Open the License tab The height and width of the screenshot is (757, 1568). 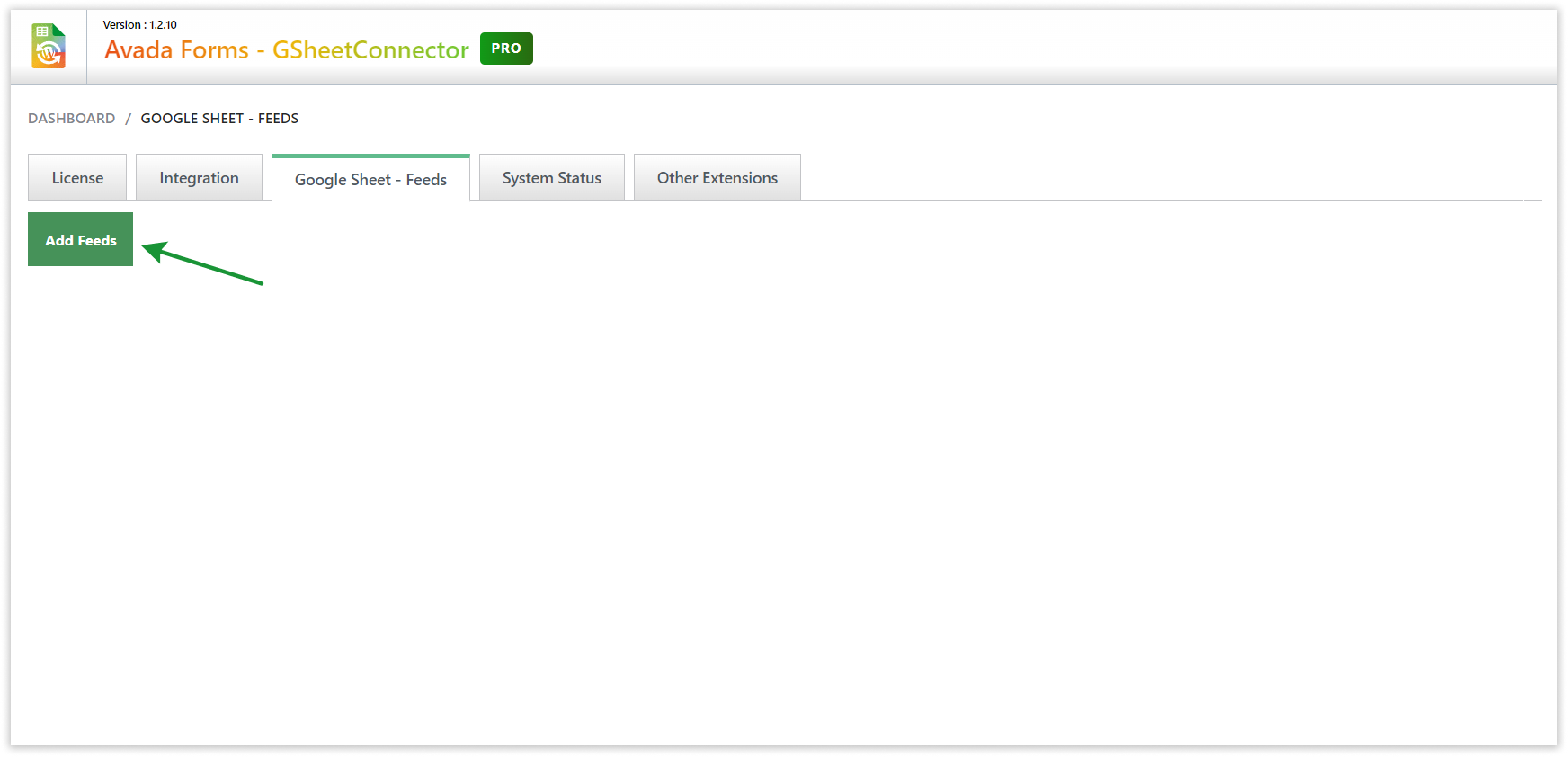click(x=77, y=177)
